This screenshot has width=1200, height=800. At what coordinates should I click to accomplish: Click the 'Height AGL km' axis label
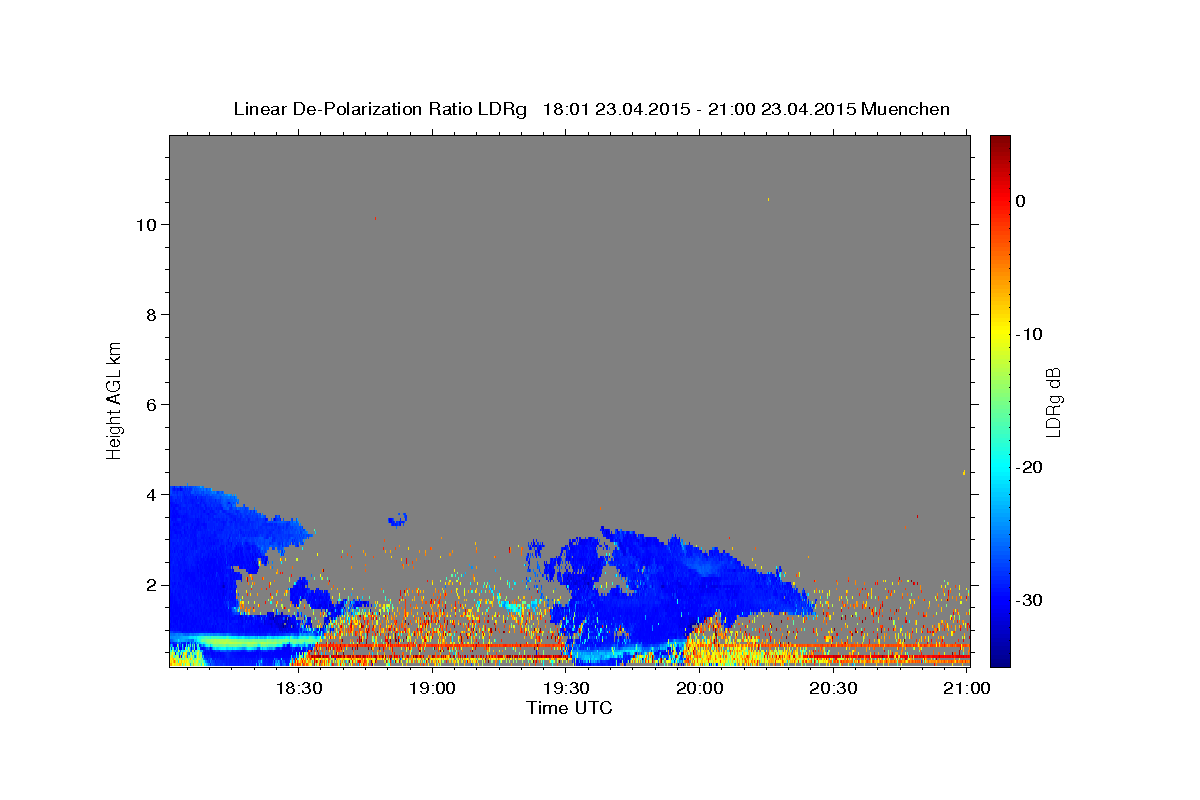click(114, 399)
